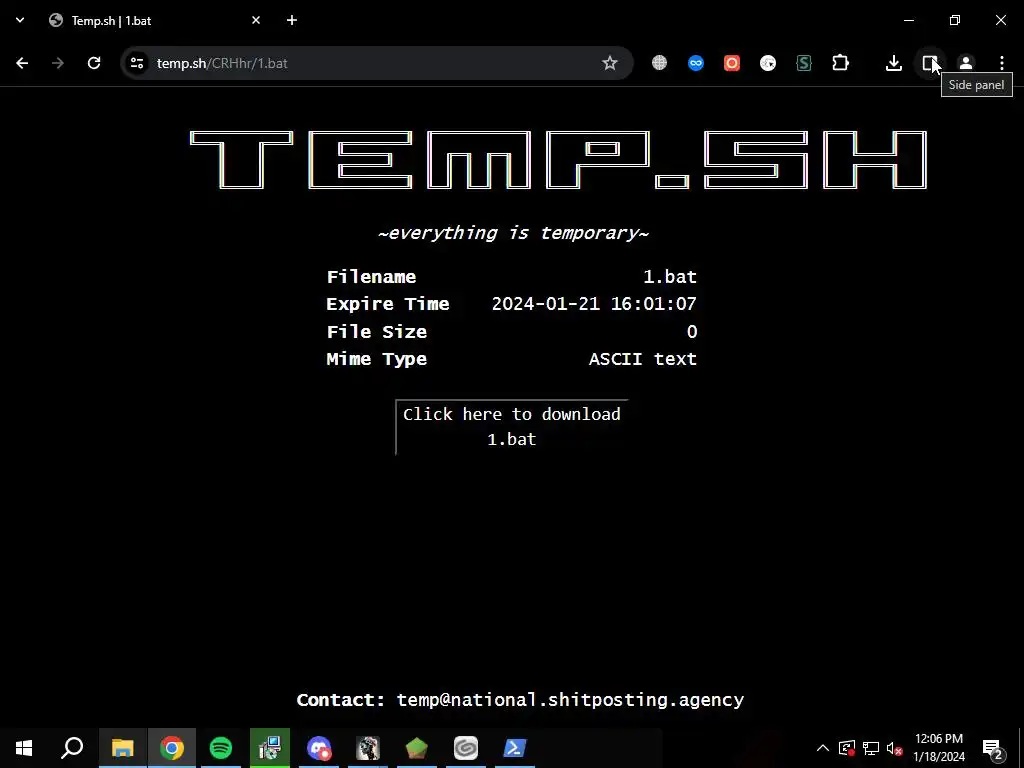Click here to download 1.bat
Screen dimensions: 1024x768
[512, 426]
